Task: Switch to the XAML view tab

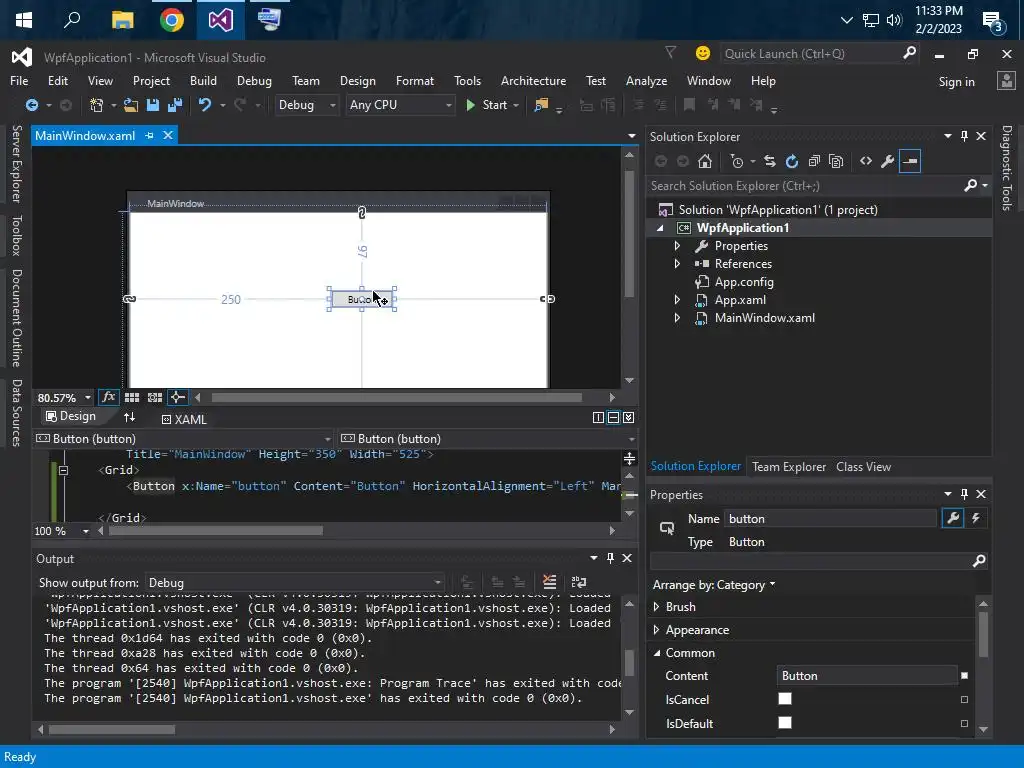Action: tap(184, 419)
